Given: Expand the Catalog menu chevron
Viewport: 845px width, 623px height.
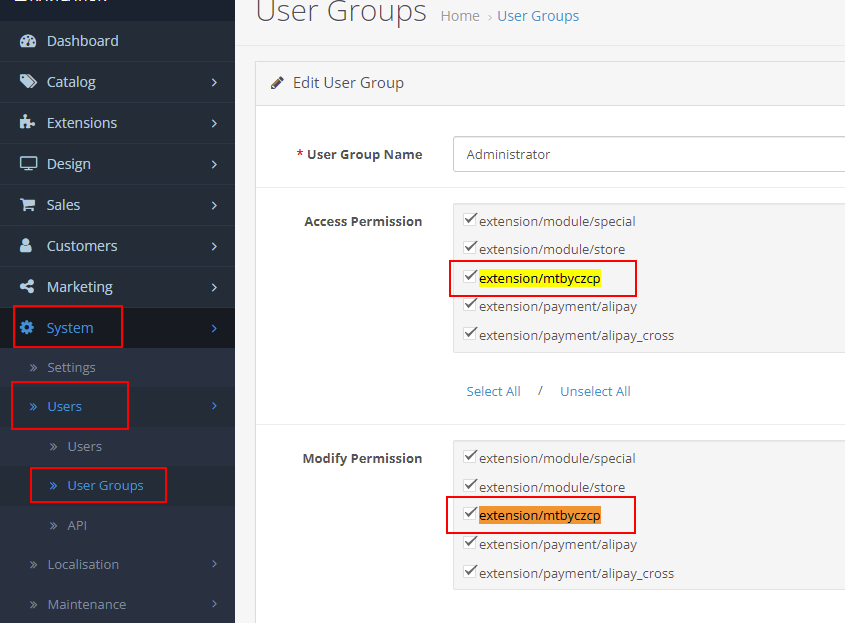Looking at the screenshot, I should pyautogui.click(x=214, y=82).
